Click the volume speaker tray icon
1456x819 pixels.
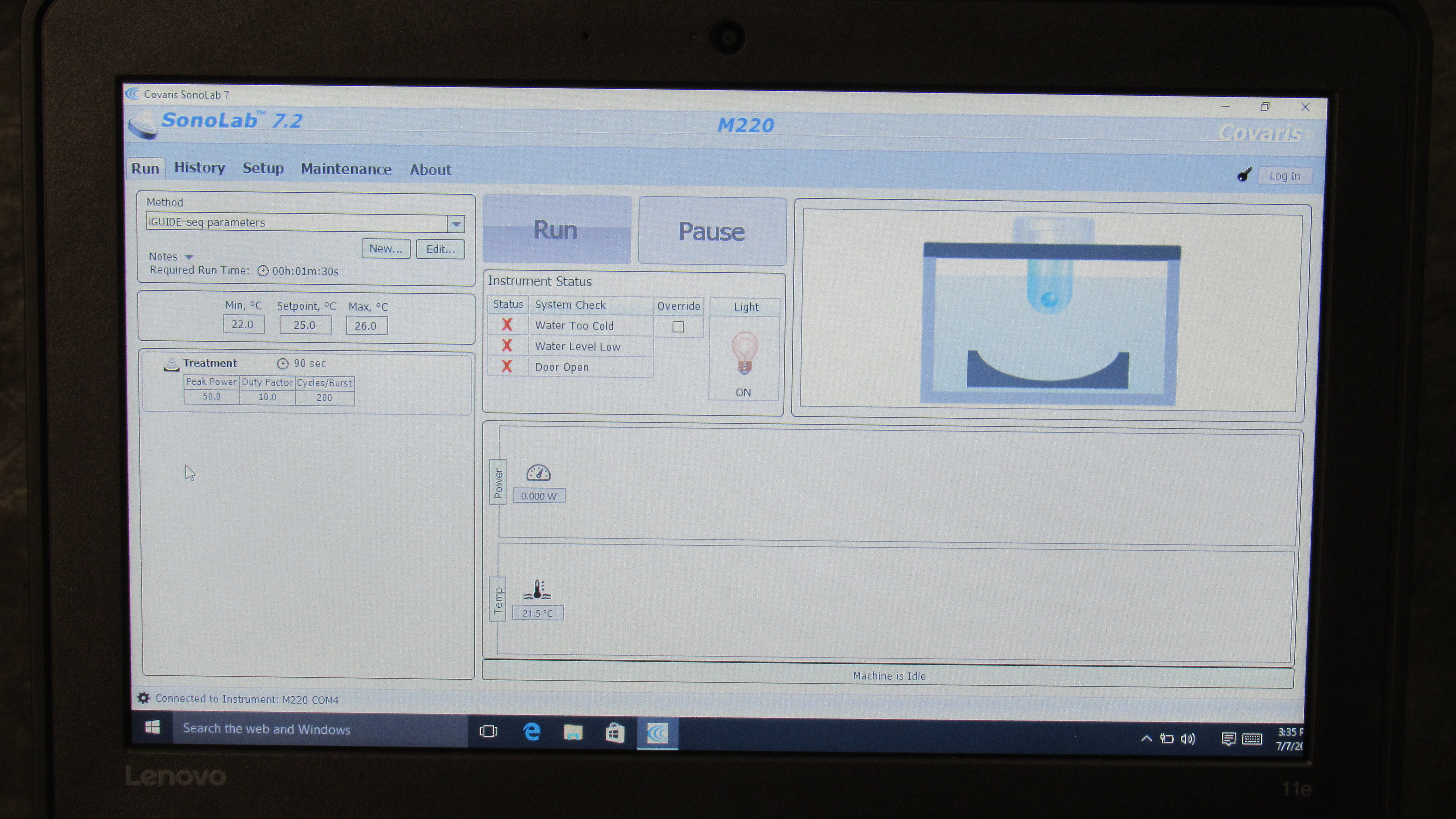tap(1187, 739)
